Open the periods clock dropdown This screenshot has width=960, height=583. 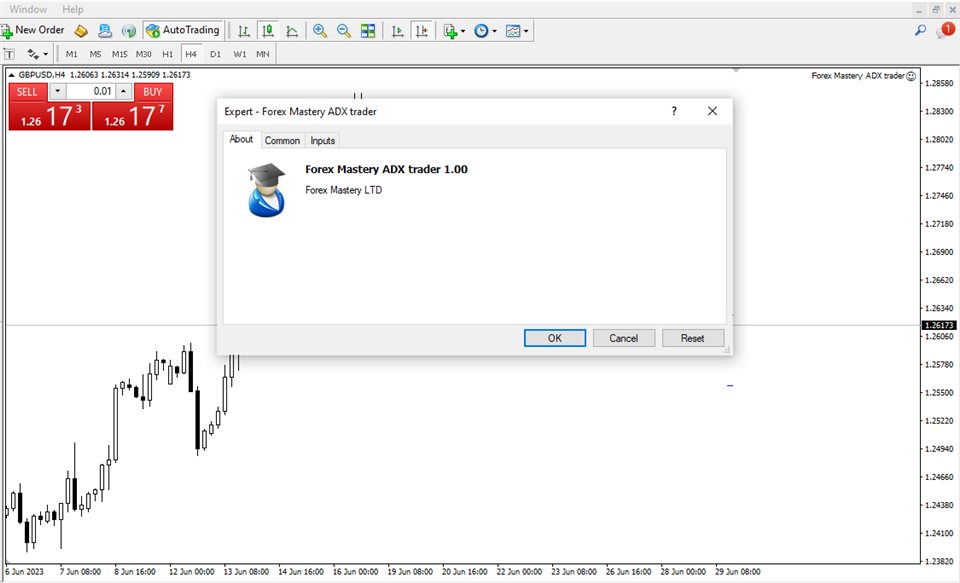(x=485, y=31)
